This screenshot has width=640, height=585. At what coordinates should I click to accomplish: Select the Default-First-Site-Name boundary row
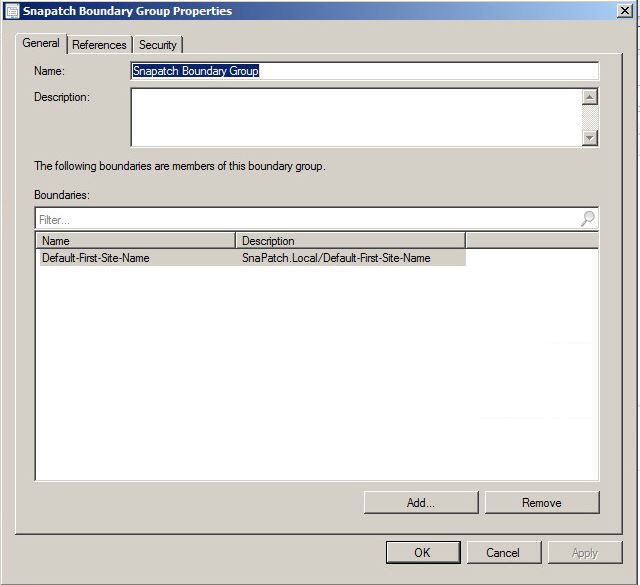tap(253, 258)
